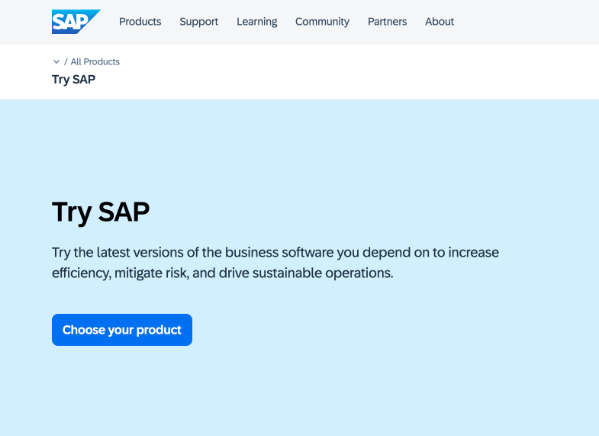
Task: Select the large Try SAP heading
Action: [x=101, y=212]
